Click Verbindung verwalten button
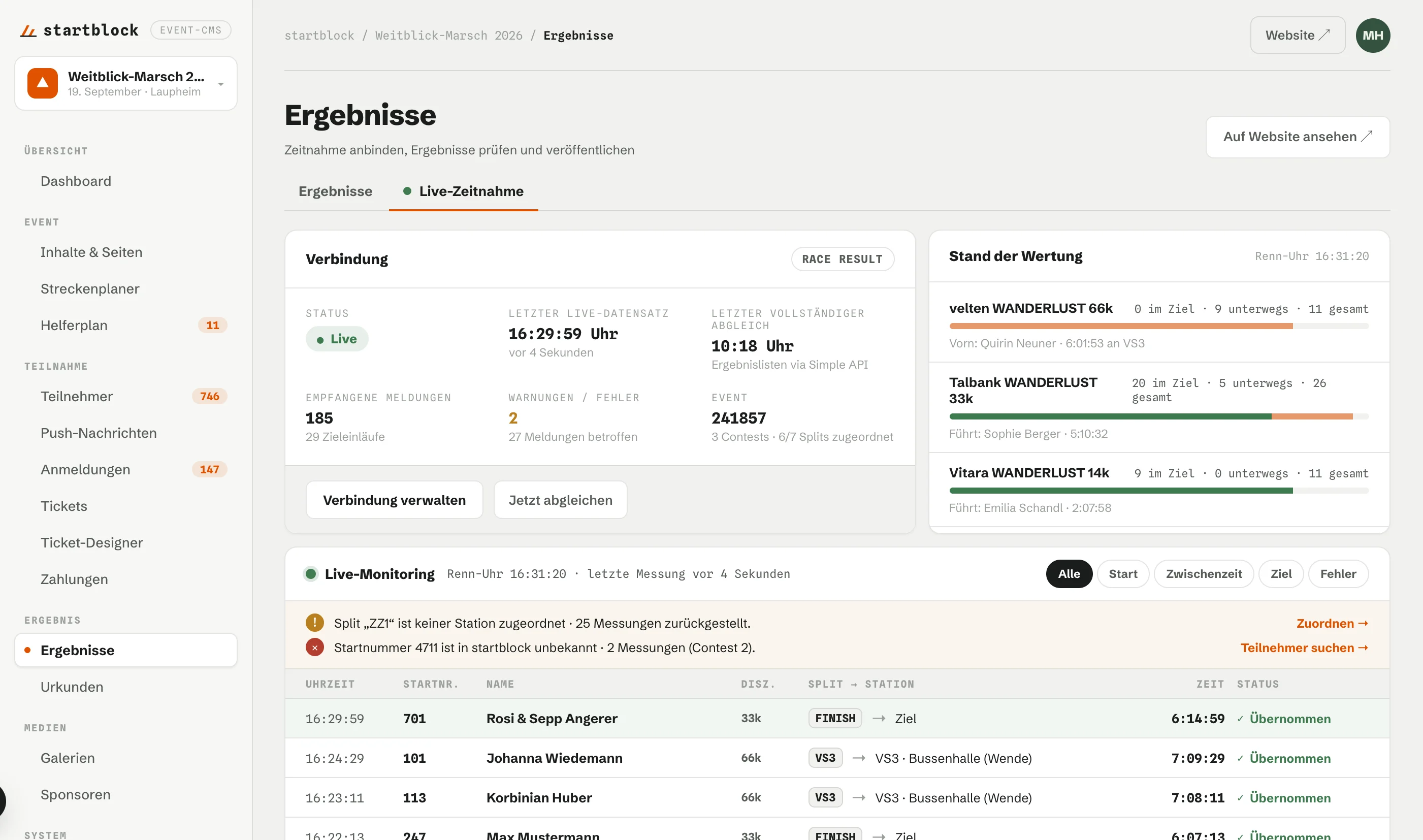The width and height of the screenshot is (1423, 840). [x=394, y=500]
